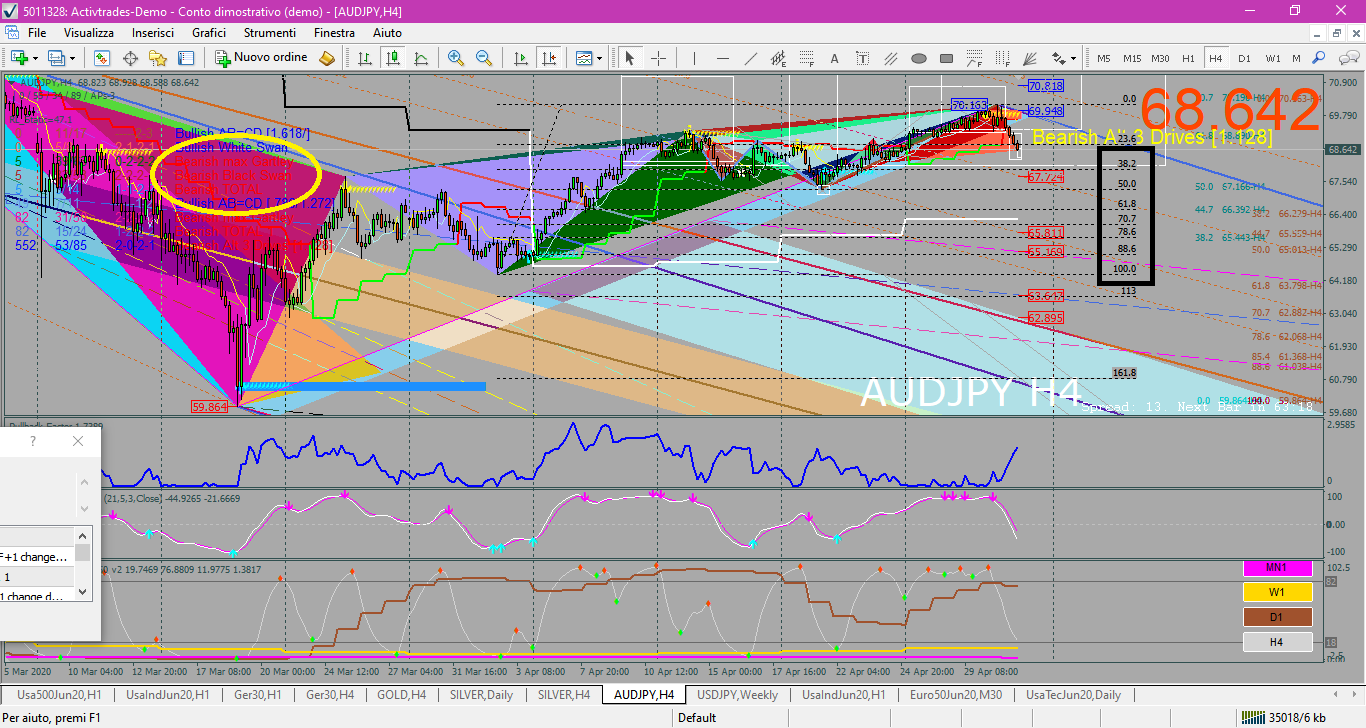Expand the profiles dropdown arrow

click(x=72, y=58)
